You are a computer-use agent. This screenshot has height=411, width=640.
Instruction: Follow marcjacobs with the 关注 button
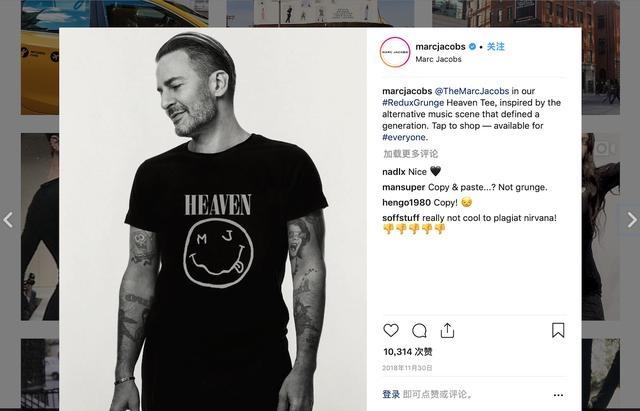pyautogui.click(x=496, y=47)
